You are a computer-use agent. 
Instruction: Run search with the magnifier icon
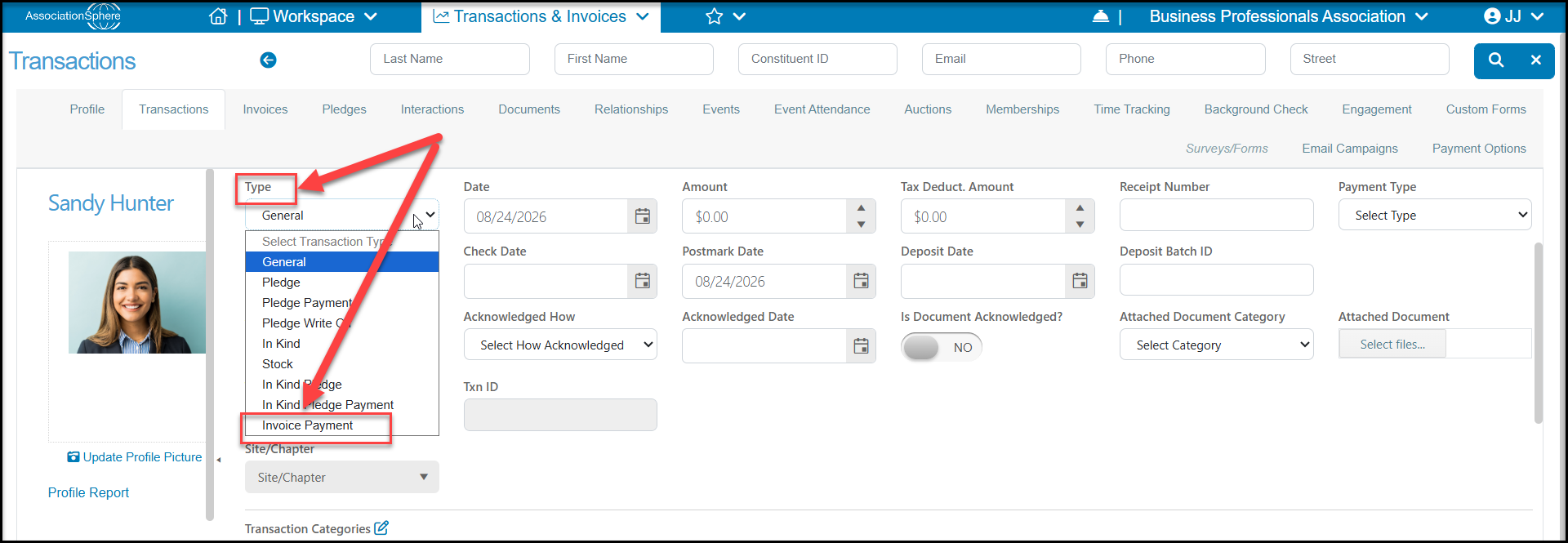click(x=1495, y=60)
